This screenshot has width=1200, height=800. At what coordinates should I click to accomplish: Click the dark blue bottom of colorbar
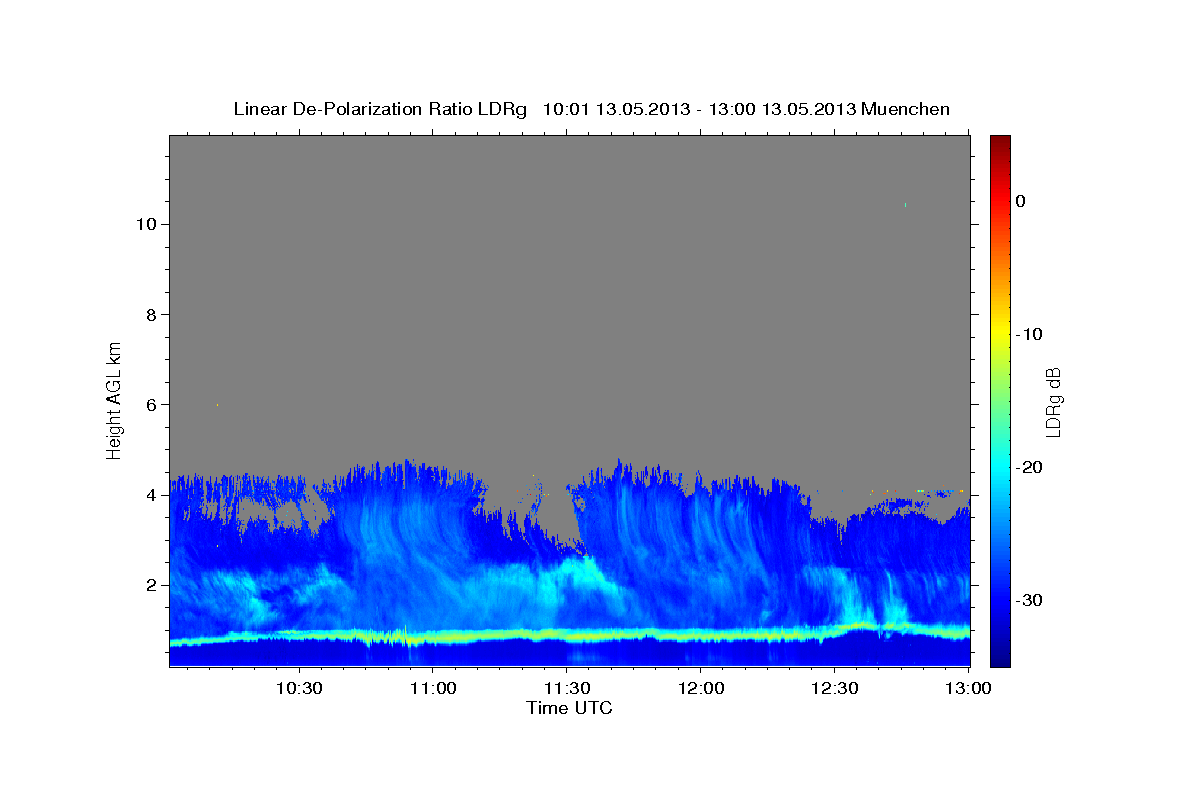click(1000, 658)
